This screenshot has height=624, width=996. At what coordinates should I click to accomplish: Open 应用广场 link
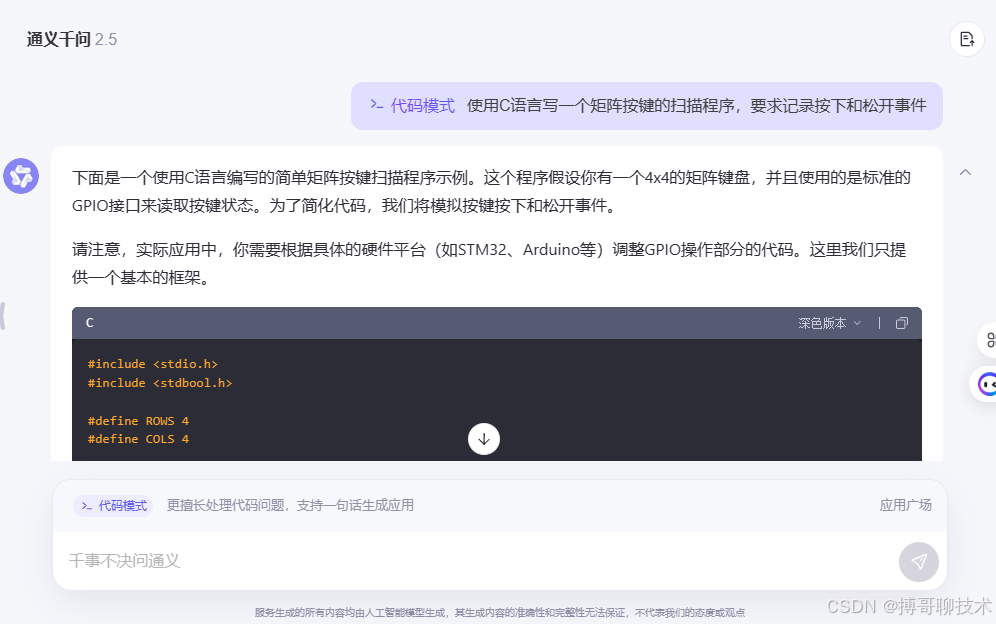905,505
